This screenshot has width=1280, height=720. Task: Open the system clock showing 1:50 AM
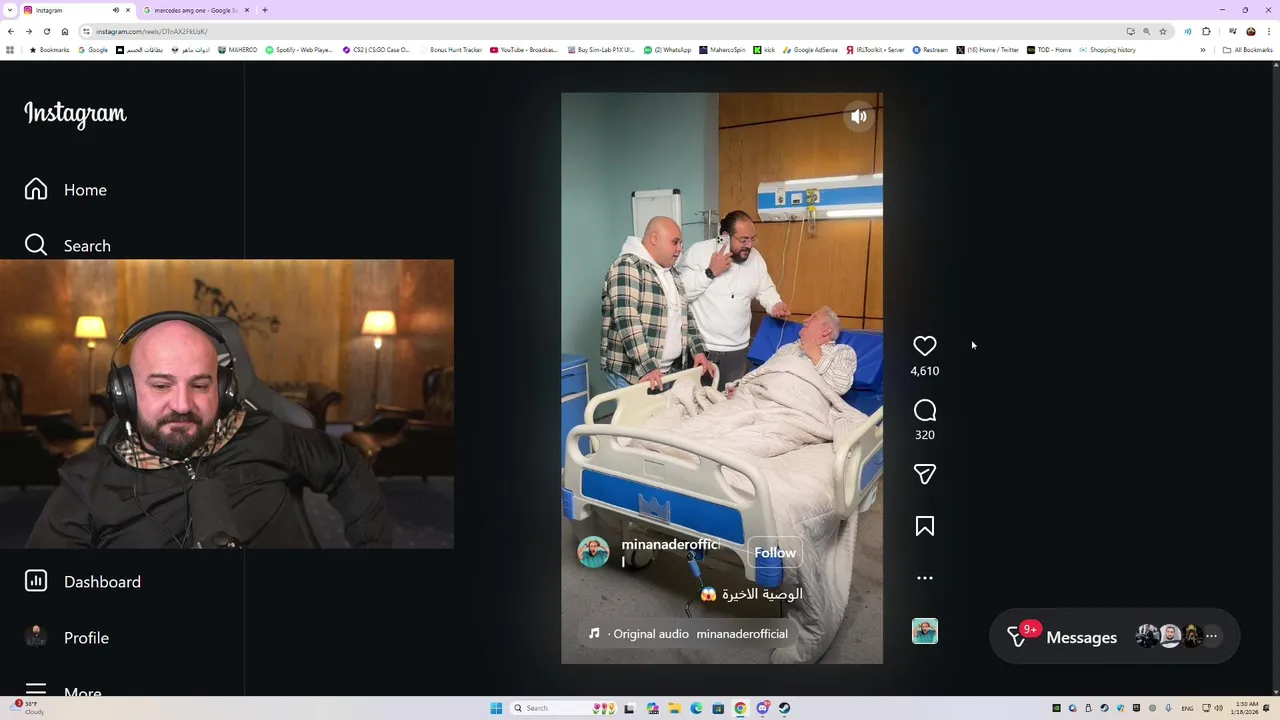point(1247,708)
